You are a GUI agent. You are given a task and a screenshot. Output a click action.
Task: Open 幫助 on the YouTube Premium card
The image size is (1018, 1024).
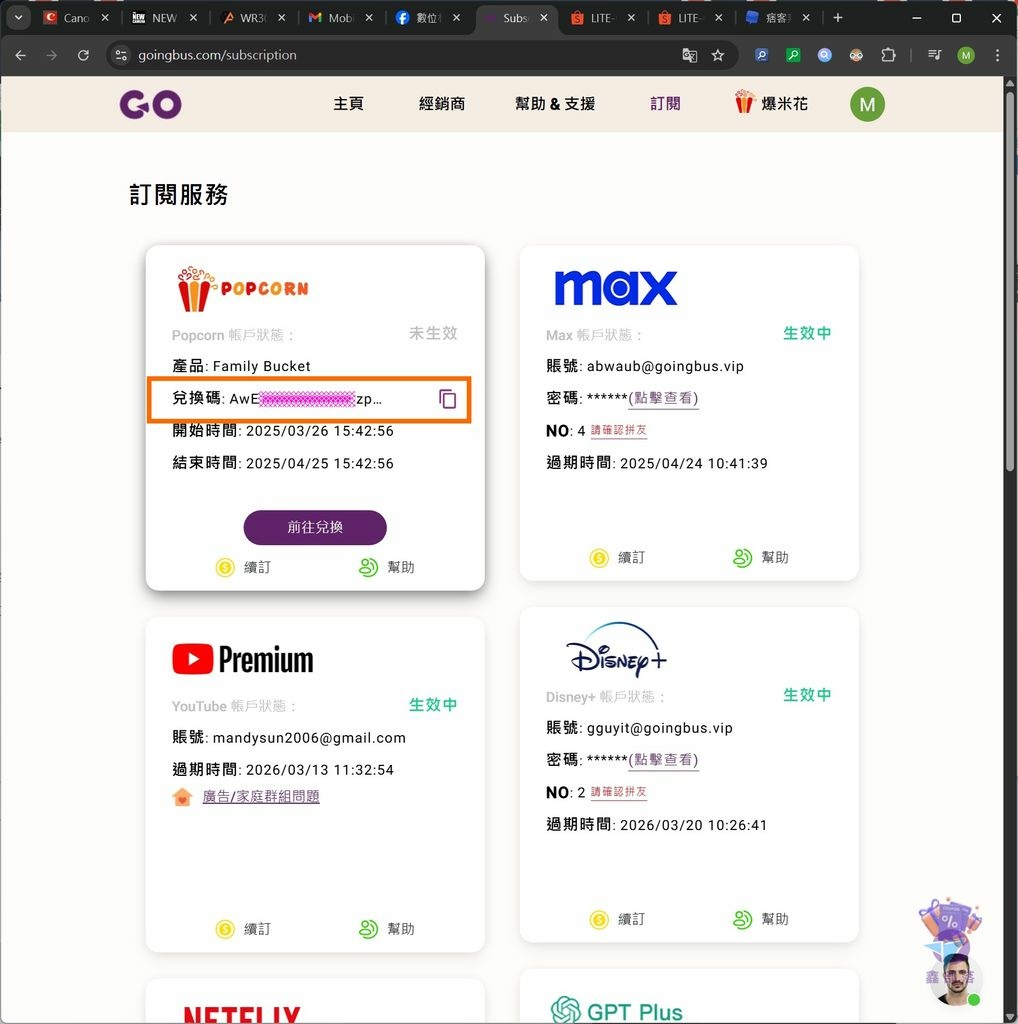coord(387,929)
